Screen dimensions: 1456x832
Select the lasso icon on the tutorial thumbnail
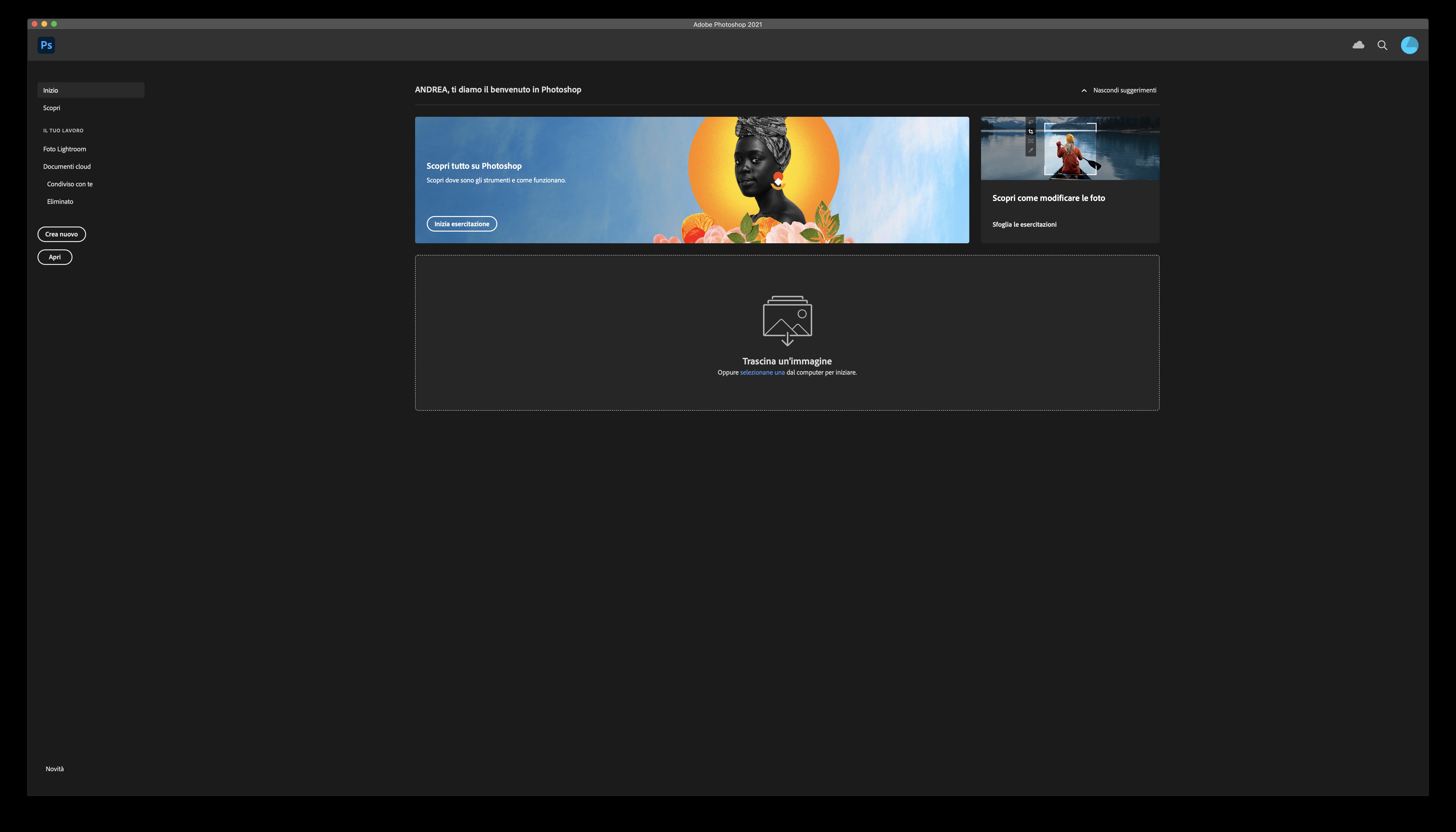(x=1031, y=122)
